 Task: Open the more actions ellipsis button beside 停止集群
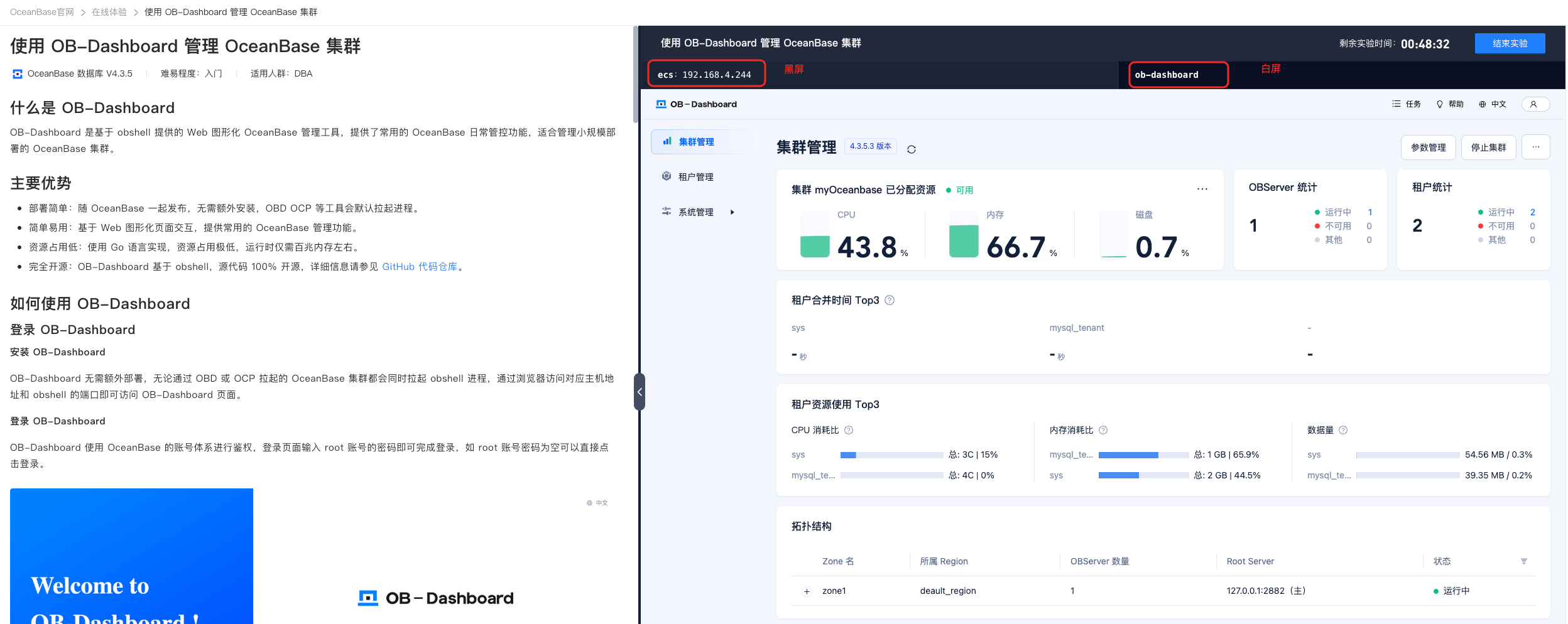point(1535,148)
